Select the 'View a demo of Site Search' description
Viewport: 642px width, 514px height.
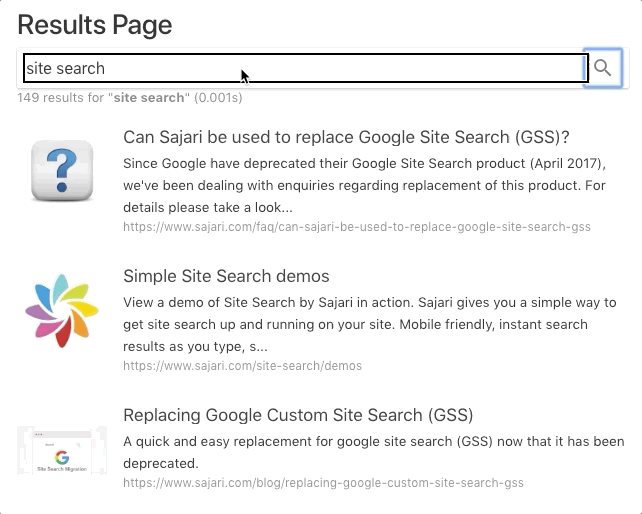pos(370,324)
